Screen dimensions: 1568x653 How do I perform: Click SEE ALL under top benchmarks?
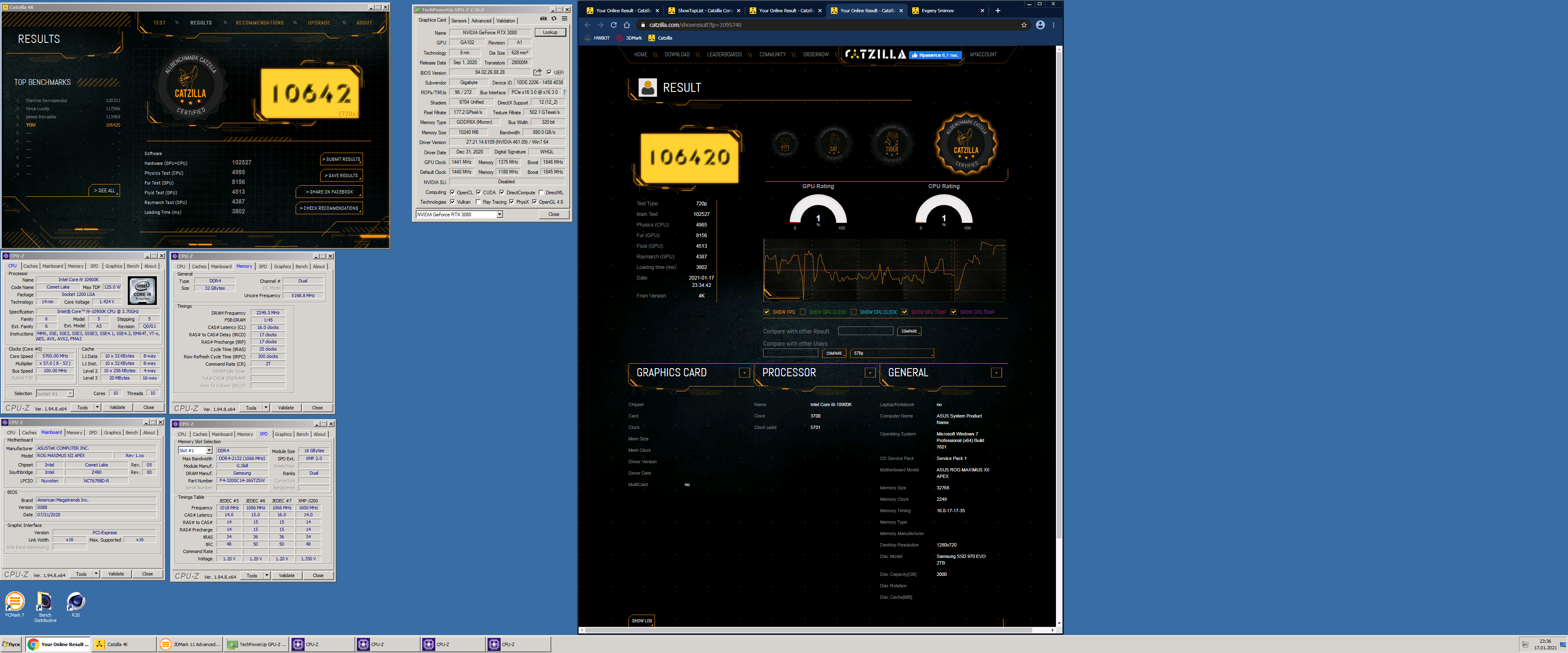click(x=105, y=191)
